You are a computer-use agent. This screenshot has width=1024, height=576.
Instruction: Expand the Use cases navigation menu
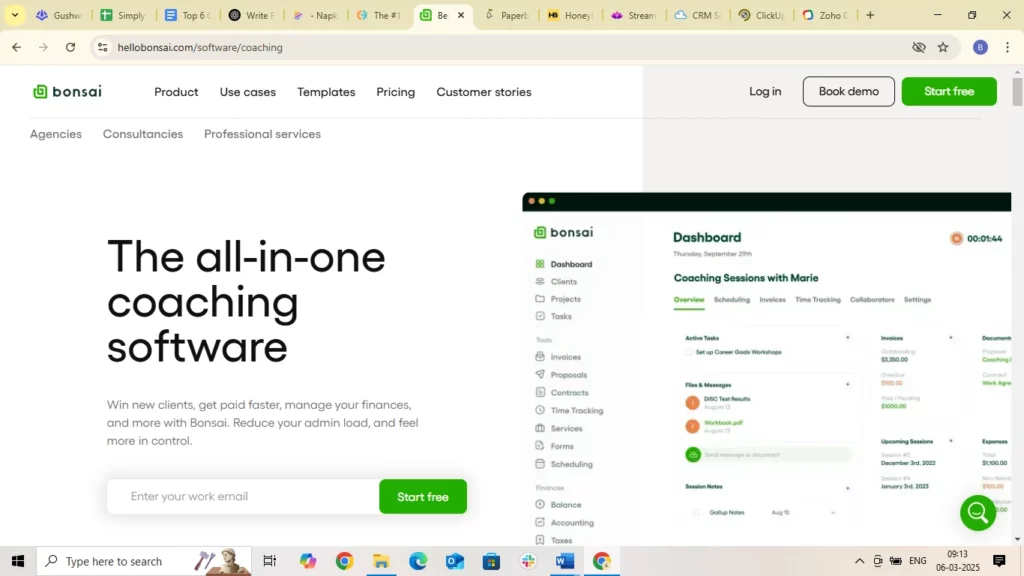click(247, 92)
